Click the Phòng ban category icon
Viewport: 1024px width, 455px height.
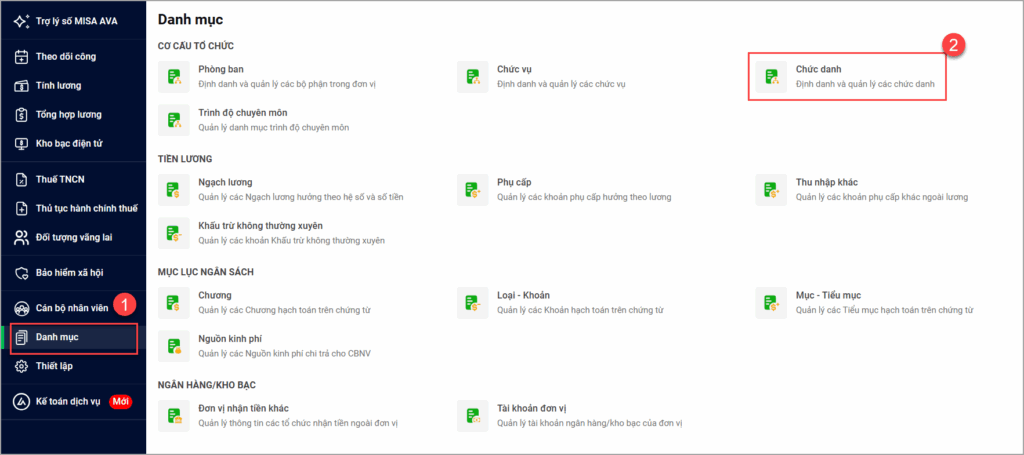pyautogui.click(x=175, y=77)
